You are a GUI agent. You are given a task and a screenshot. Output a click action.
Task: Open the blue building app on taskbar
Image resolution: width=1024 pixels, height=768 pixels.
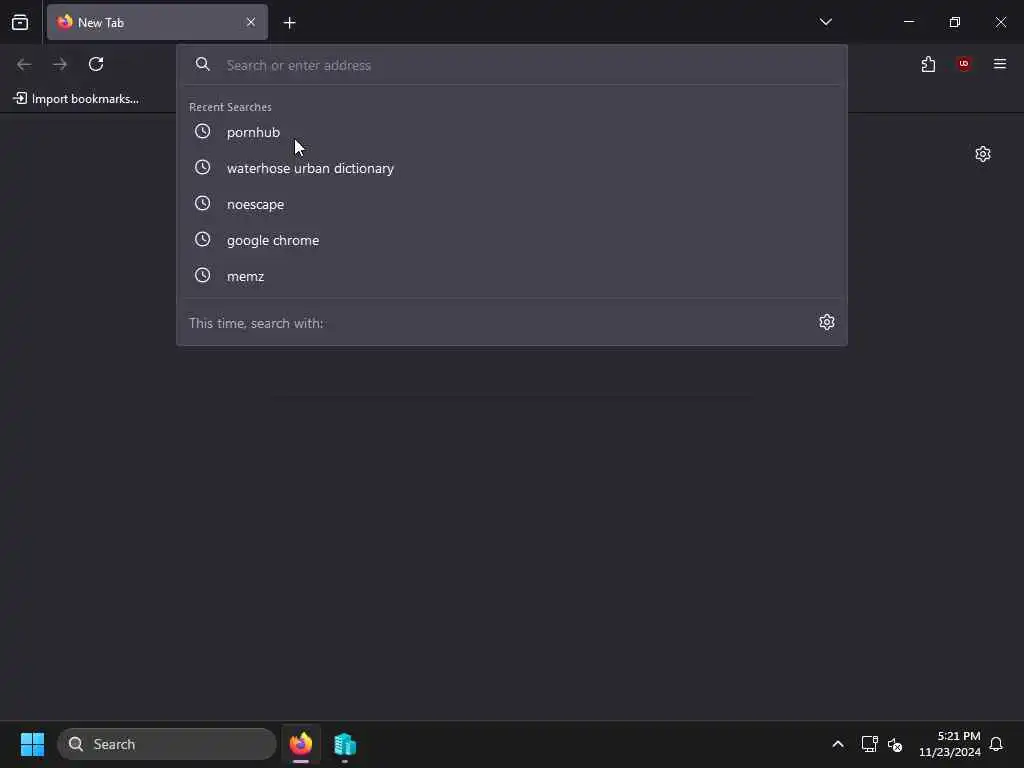coord(345,744)
